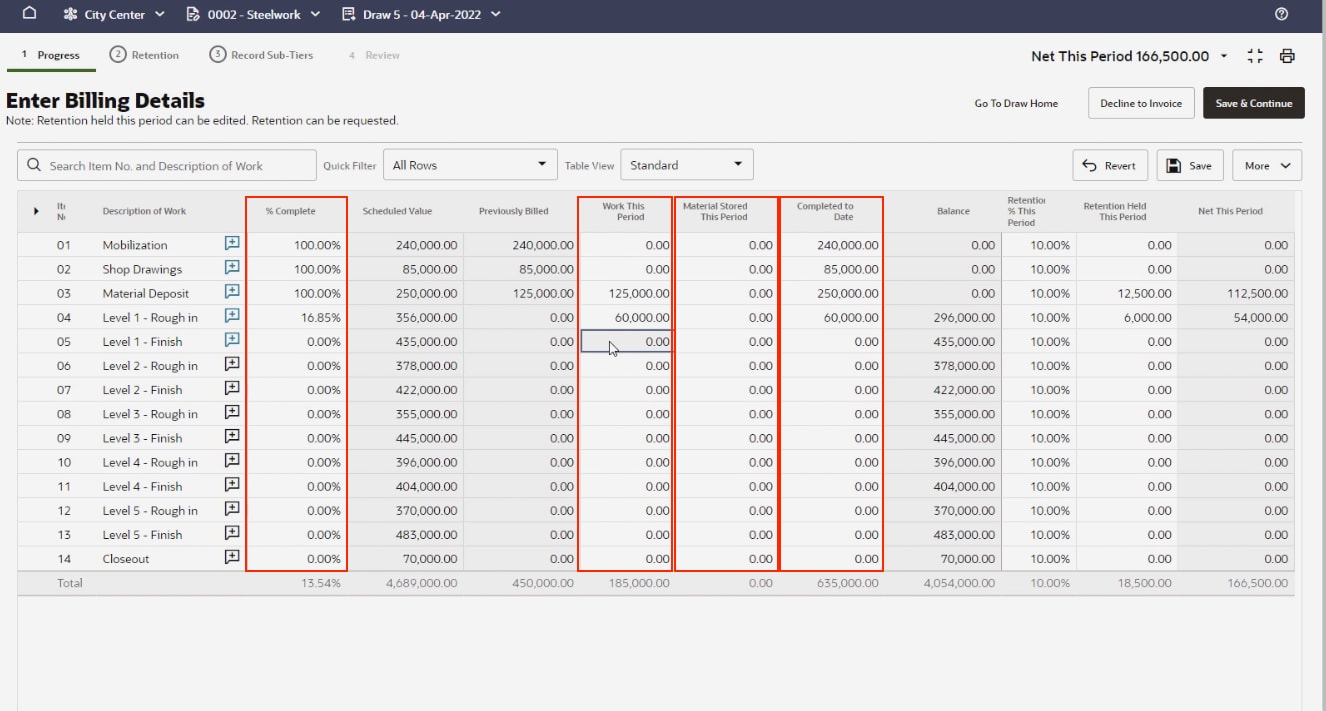Click the home icon in top bar
Viewport: 1326px width, 711px height.
coord(29,14)
